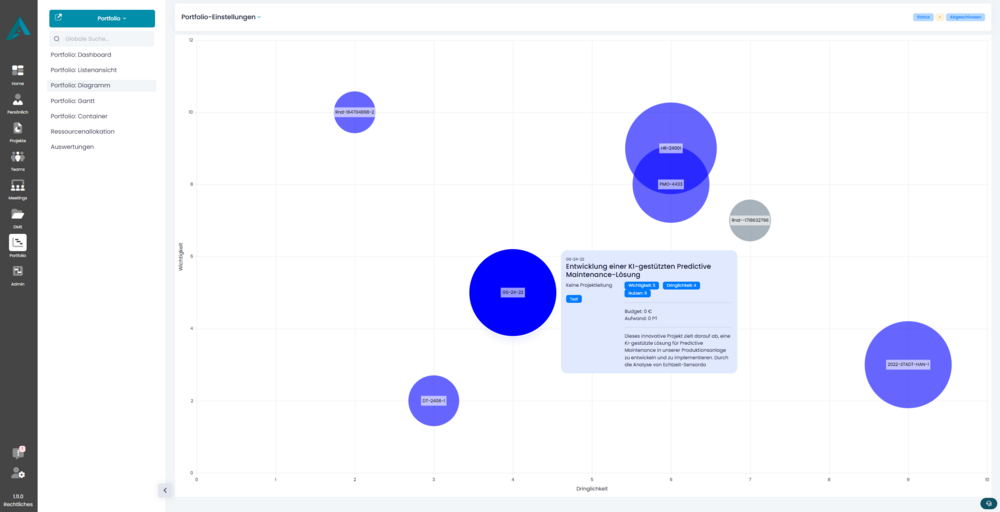Click the Abgeschlossen filter tag
The image size is (1000, 512).
tap(965, 17)
